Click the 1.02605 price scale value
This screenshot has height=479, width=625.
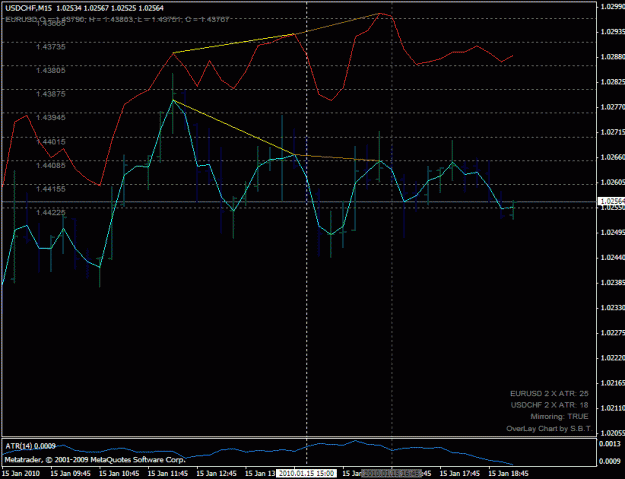(x=612, y=182)
